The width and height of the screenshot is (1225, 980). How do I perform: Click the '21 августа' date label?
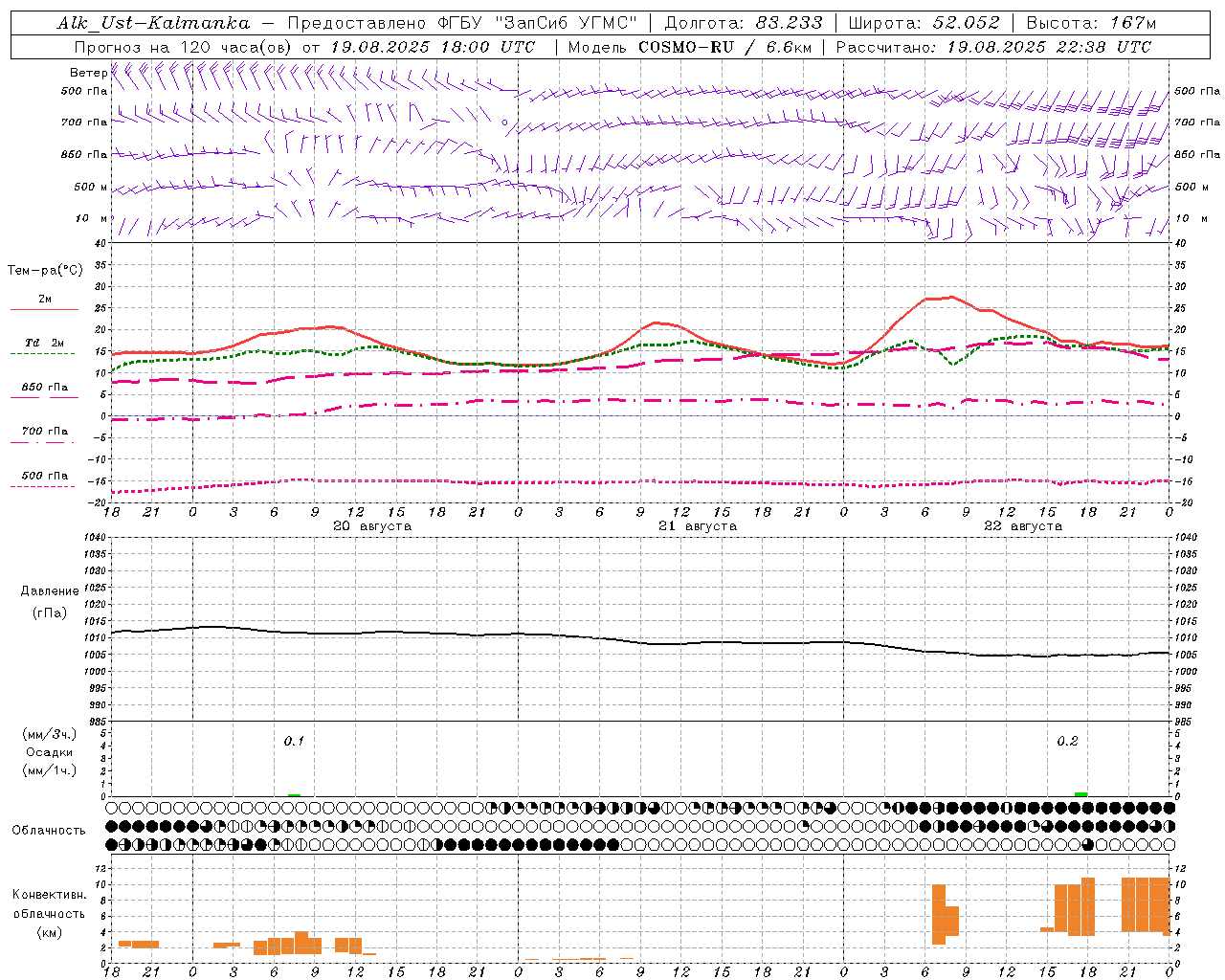pos(698,526)
